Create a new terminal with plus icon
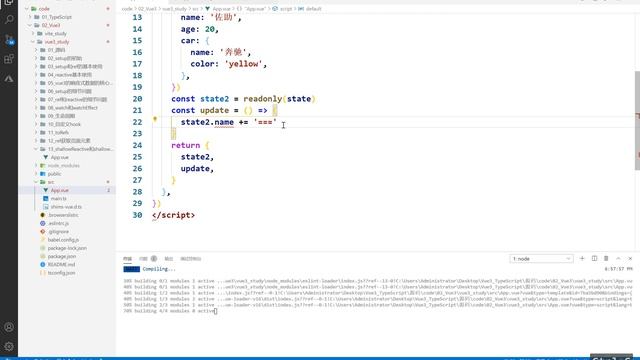 coord(582,258)
